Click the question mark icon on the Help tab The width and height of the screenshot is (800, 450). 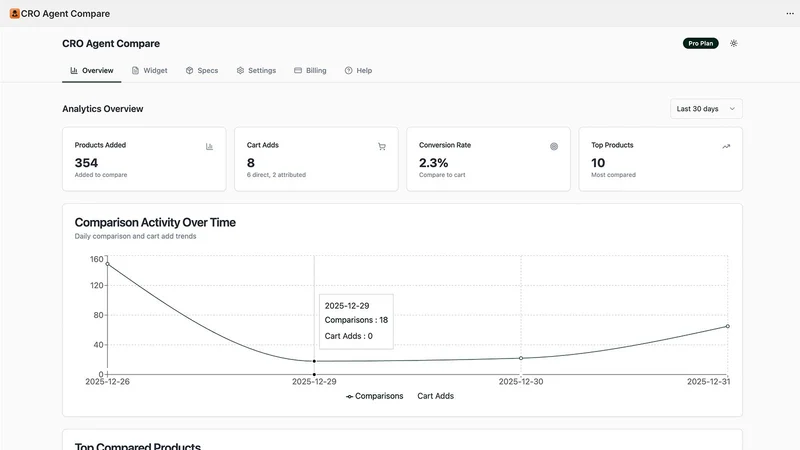click(x=348, y=70)
